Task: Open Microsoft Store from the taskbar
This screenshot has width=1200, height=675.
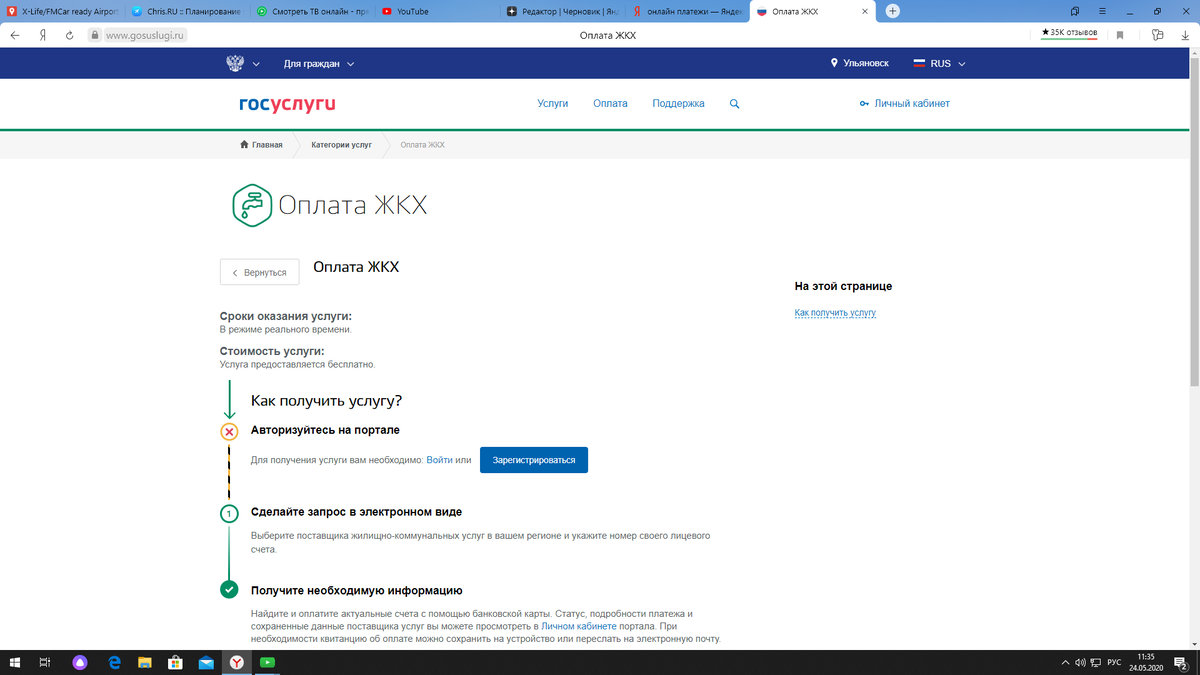Action: [175, 662]
